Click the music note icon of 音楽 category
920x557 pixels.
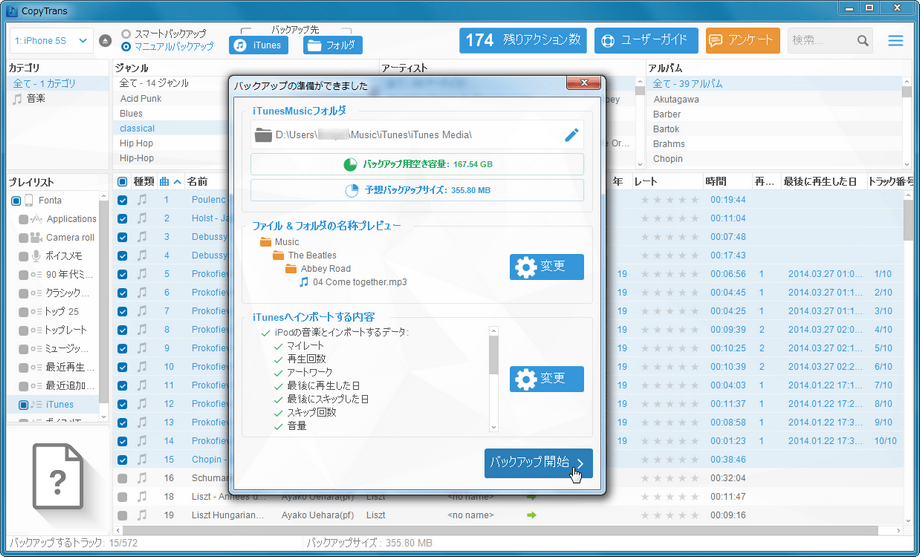pyautogui.click(x=18, y=99)
